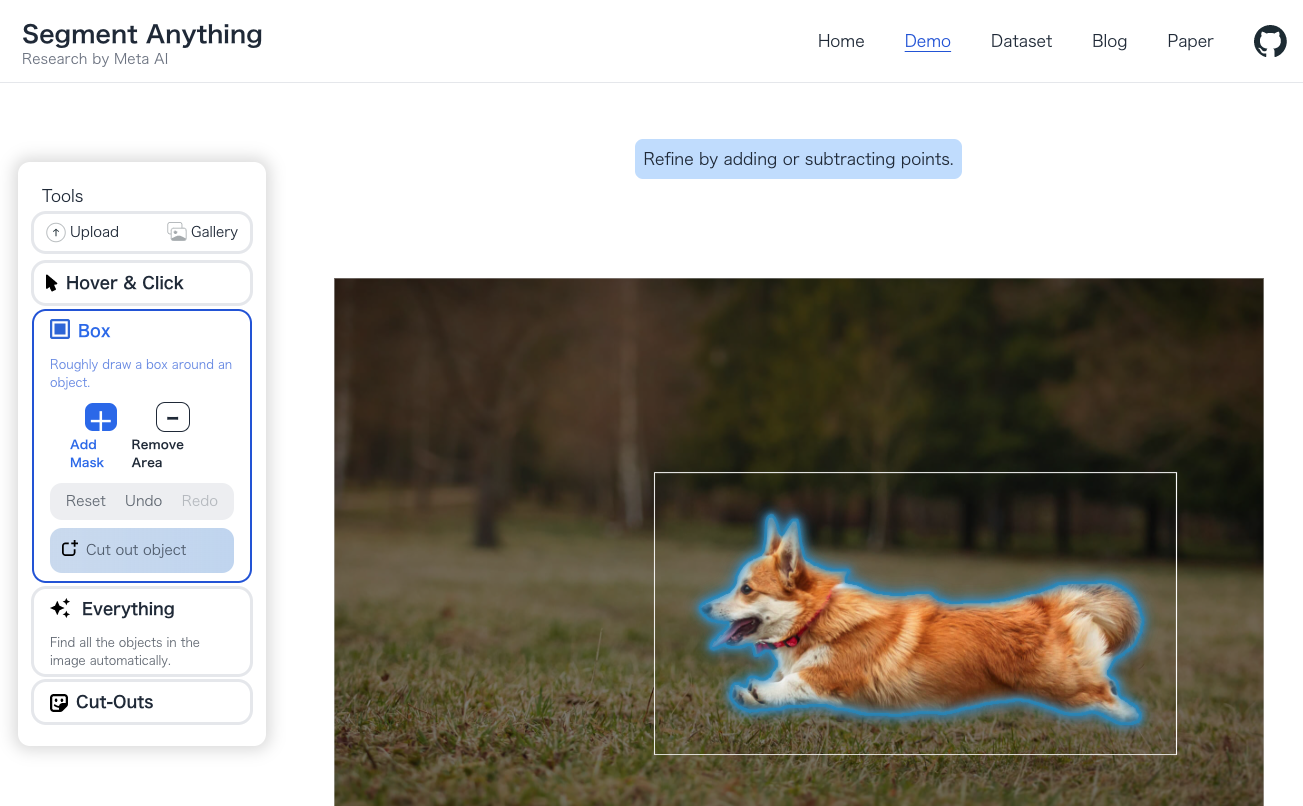This screenshot has height=806, width=1303.
Task: Click the Everything sparkle icon
Action: click(x=60, y=608)
